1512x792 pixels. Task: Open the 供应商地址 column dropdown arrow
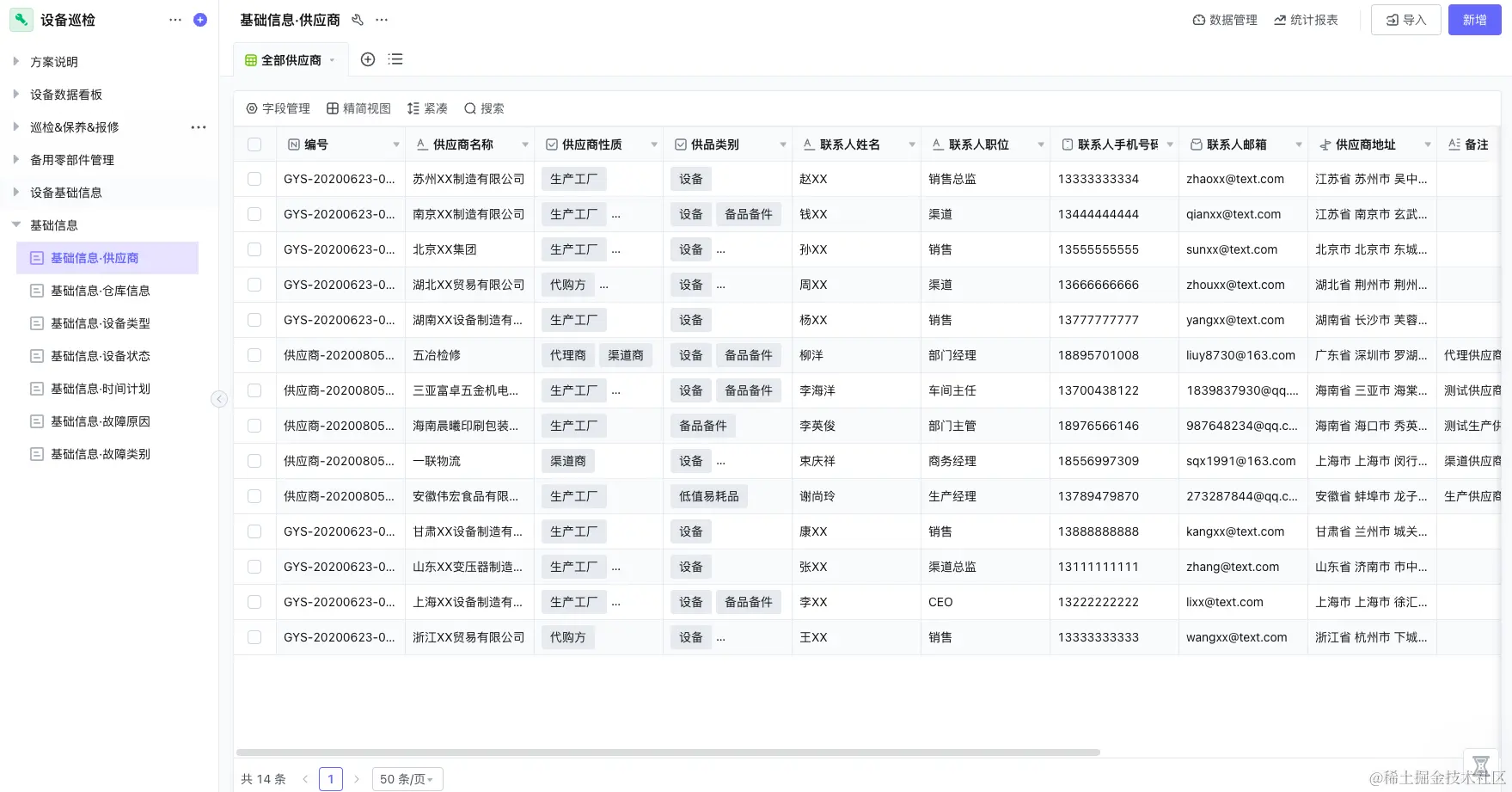click(x=1428, y=144)
